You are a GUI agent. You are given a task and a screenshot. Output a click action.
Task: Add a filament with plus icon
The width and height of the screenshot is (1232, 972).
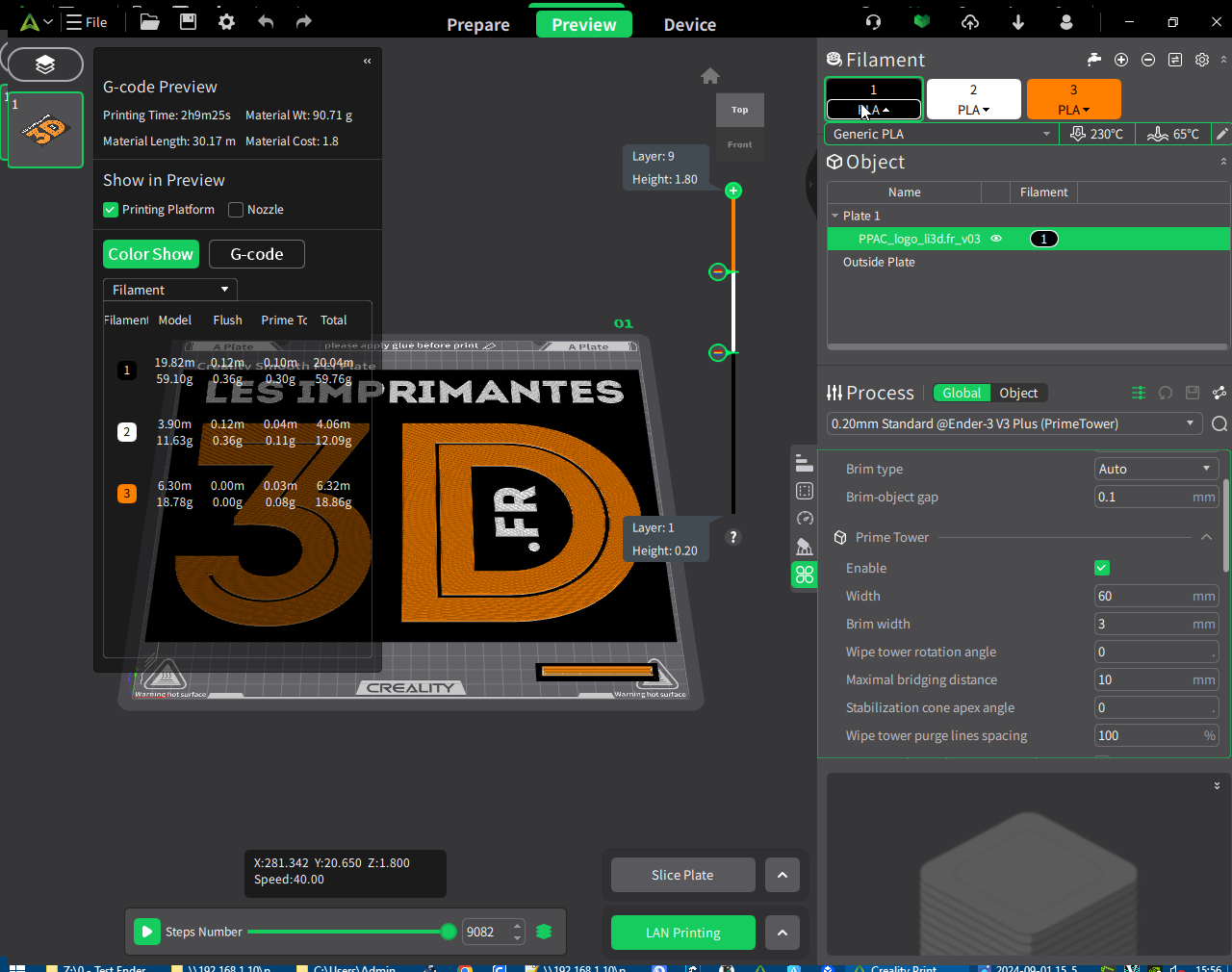(x=1121, y=60)
